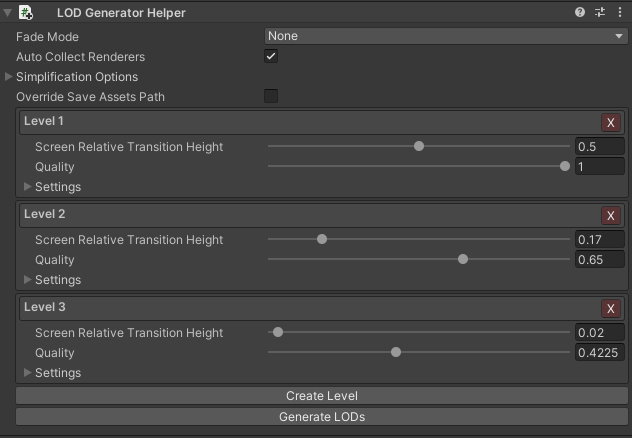632x438 pixels.
Task: Remove Level 2 with its X button
Action: (x=611, y=216)
